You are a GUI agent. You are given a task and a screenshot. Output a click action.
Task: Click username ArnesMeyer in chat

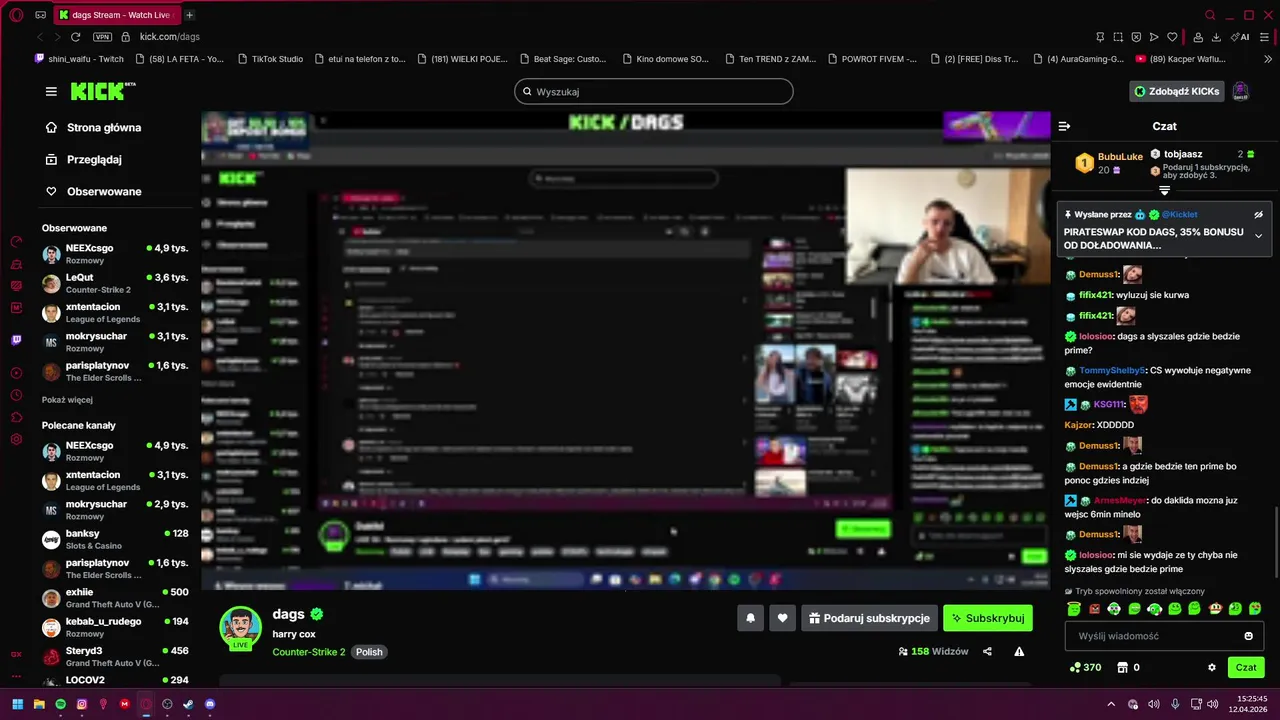[1120, 501]
